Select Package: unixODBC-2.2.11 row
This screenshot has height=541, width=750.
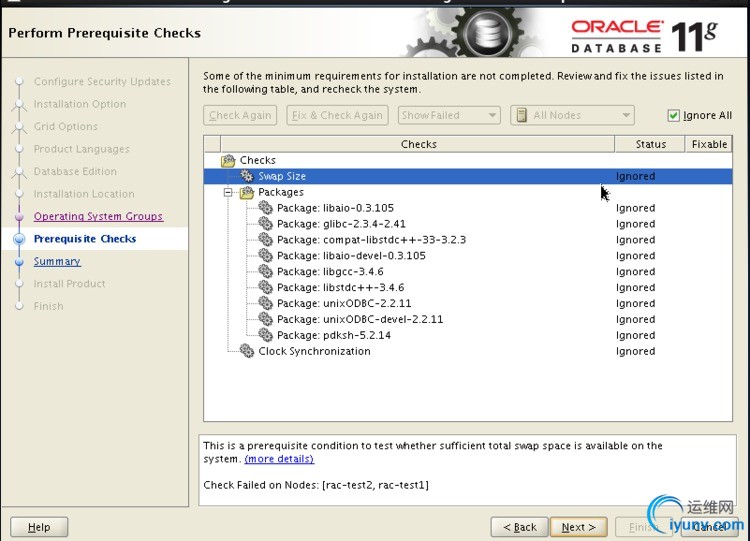point(468,303)
